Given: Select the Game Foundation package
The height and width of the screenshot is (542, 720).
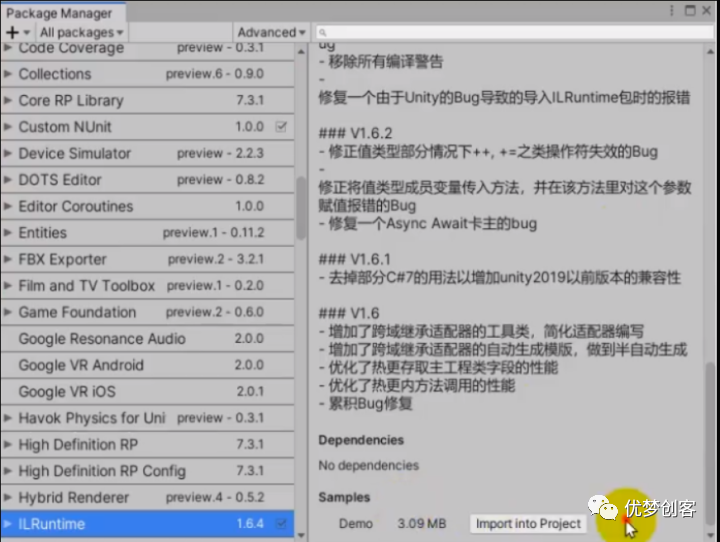Looking at the screenshot, I should pyautogui.click(x=147, y=312).
